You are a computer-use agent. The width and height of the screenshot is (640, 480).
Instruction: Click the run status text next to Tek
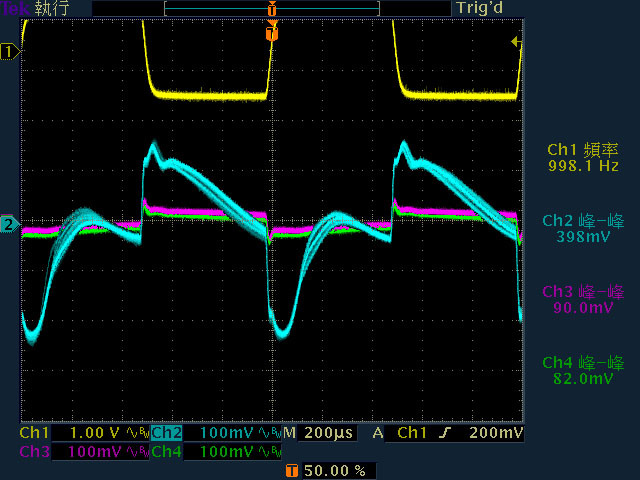click(x=51, y=8)
